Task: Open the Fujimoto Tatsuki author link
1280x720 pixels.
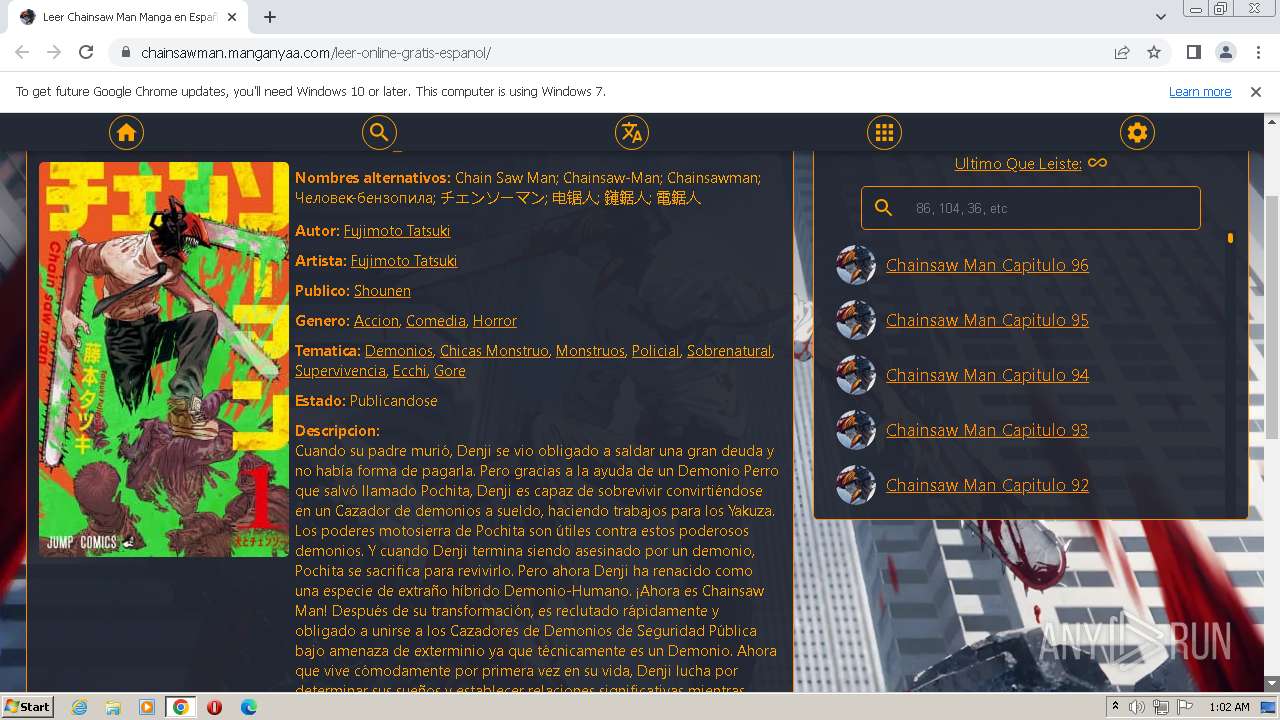Action: (397, 230)
